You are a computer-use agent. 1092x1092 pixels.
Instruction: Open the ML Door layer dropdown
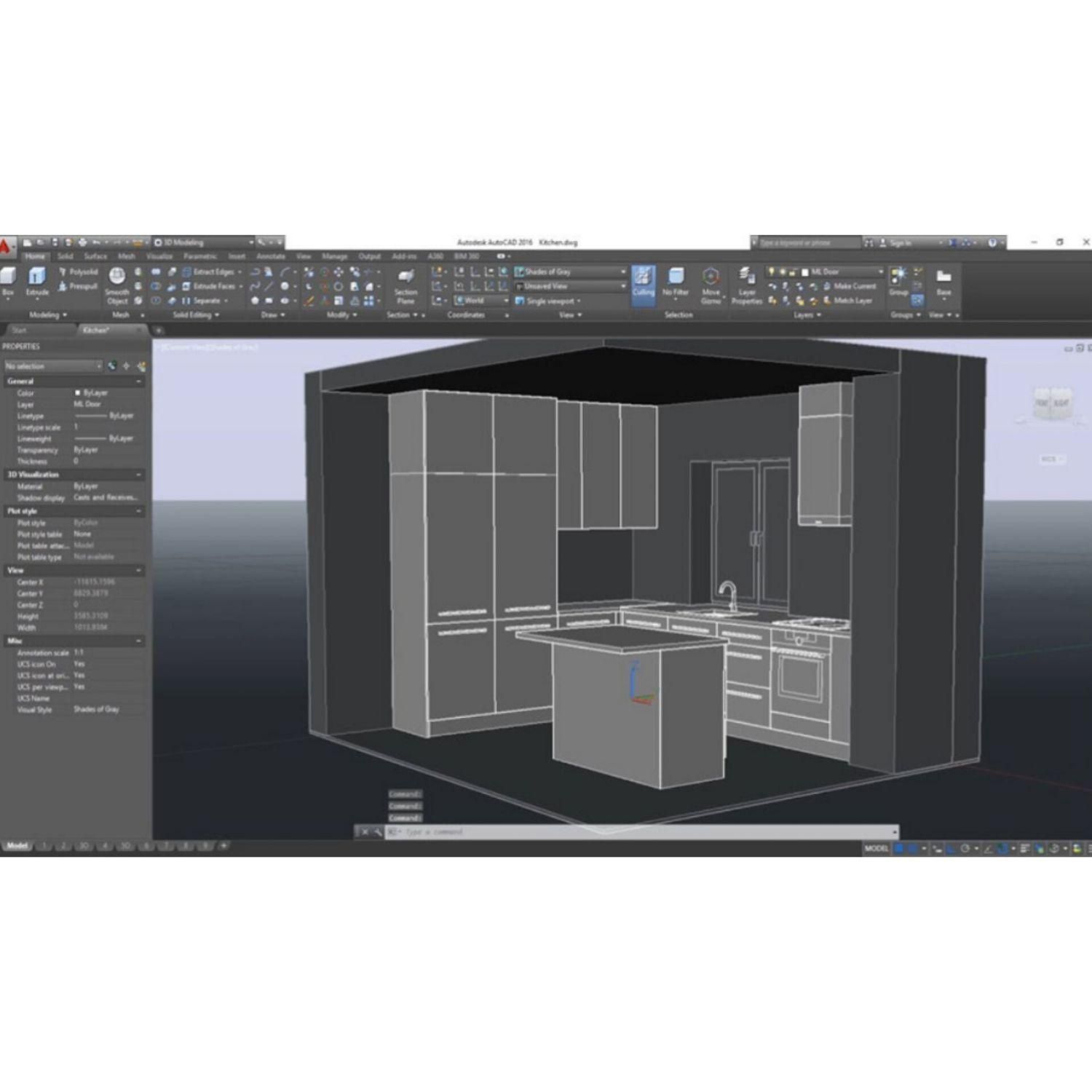844,272
